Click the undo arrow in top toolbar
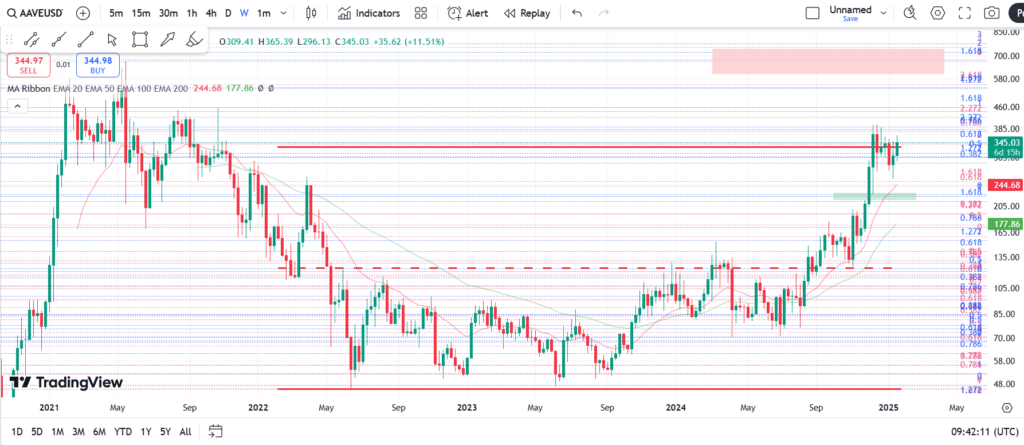 pos(577,13)
